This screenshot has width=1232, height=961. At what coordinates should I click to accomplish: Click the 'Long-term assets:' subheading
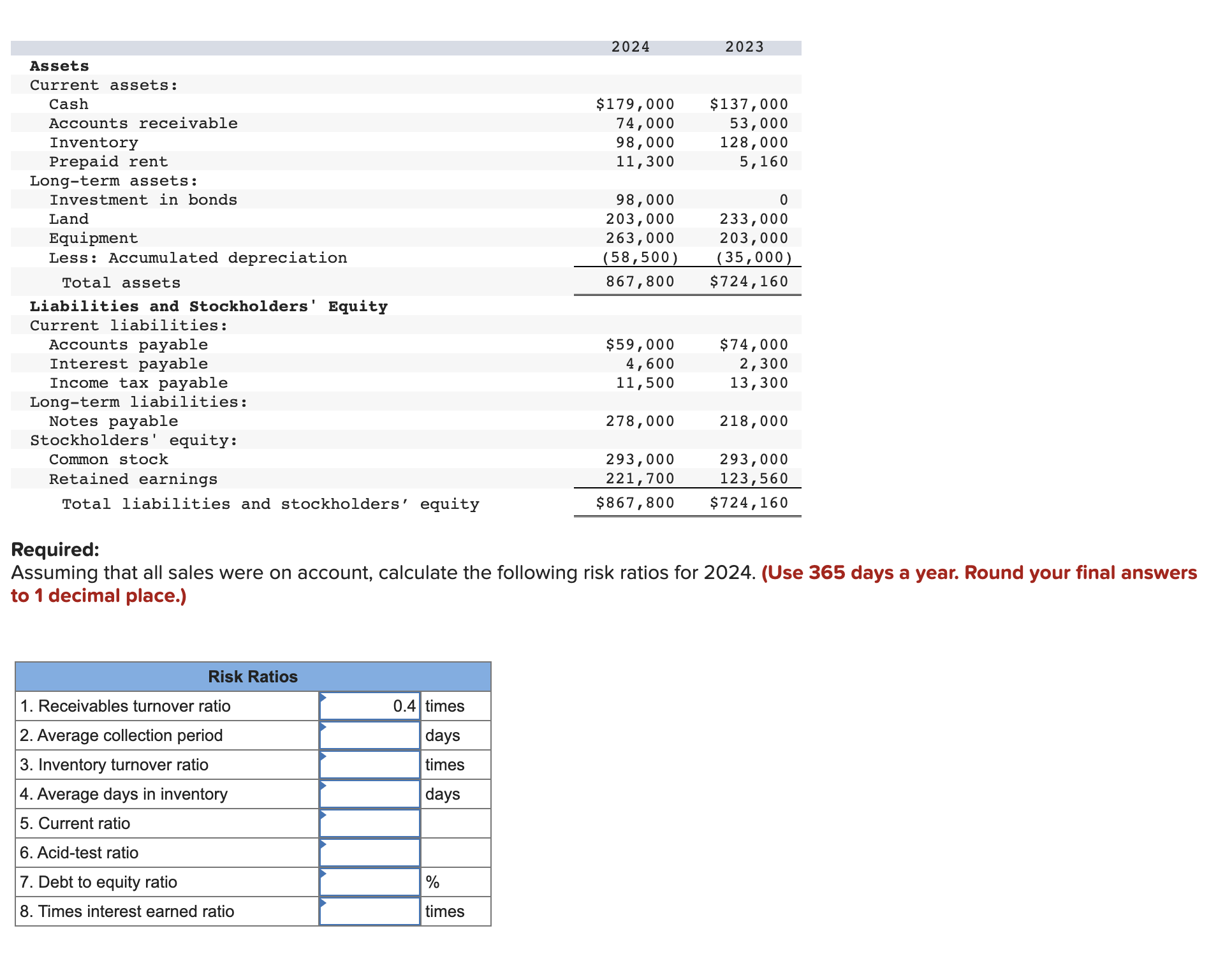pos(114,180)
